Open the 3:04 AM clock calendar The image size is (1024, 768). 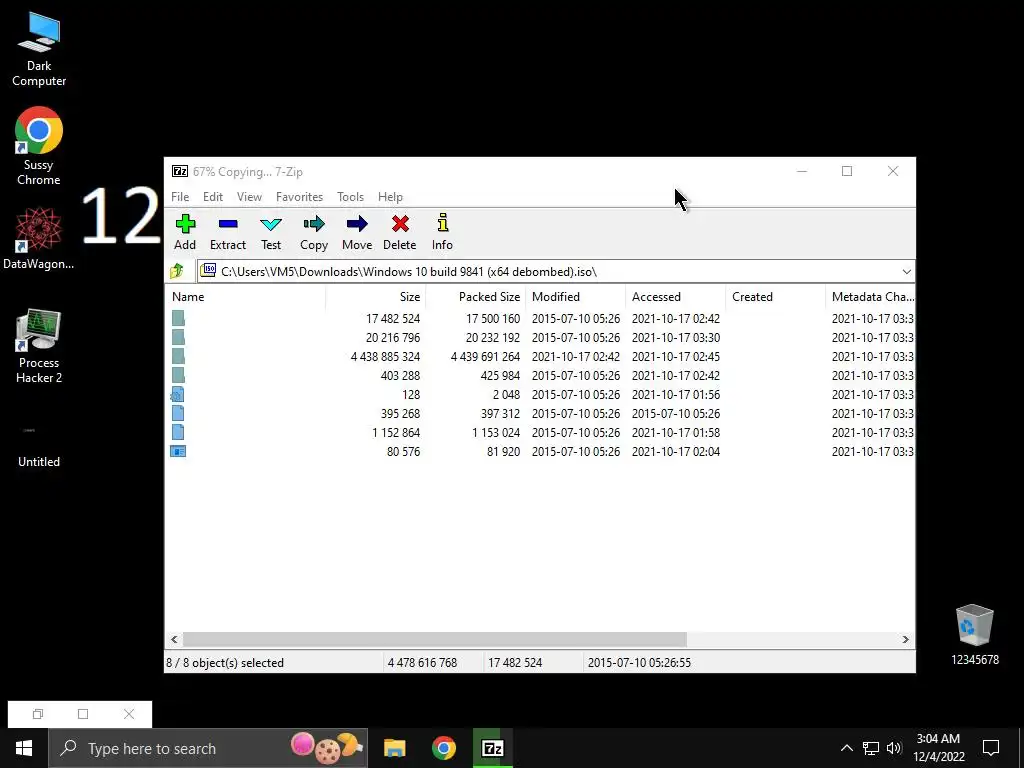(938, 748)
